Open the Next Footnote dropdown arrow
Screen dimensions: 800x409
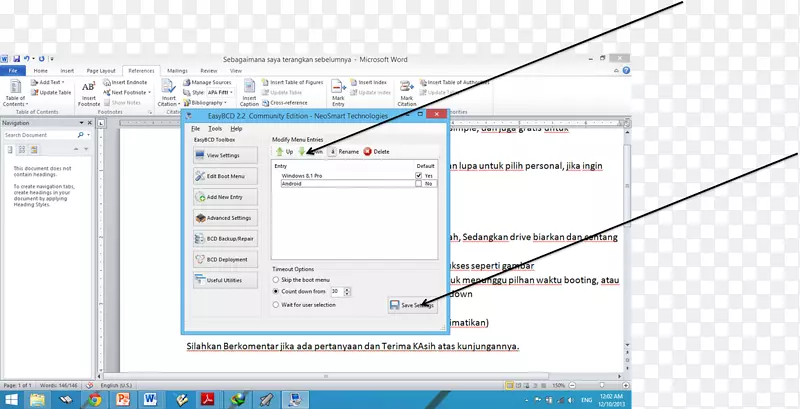[149, 93]
